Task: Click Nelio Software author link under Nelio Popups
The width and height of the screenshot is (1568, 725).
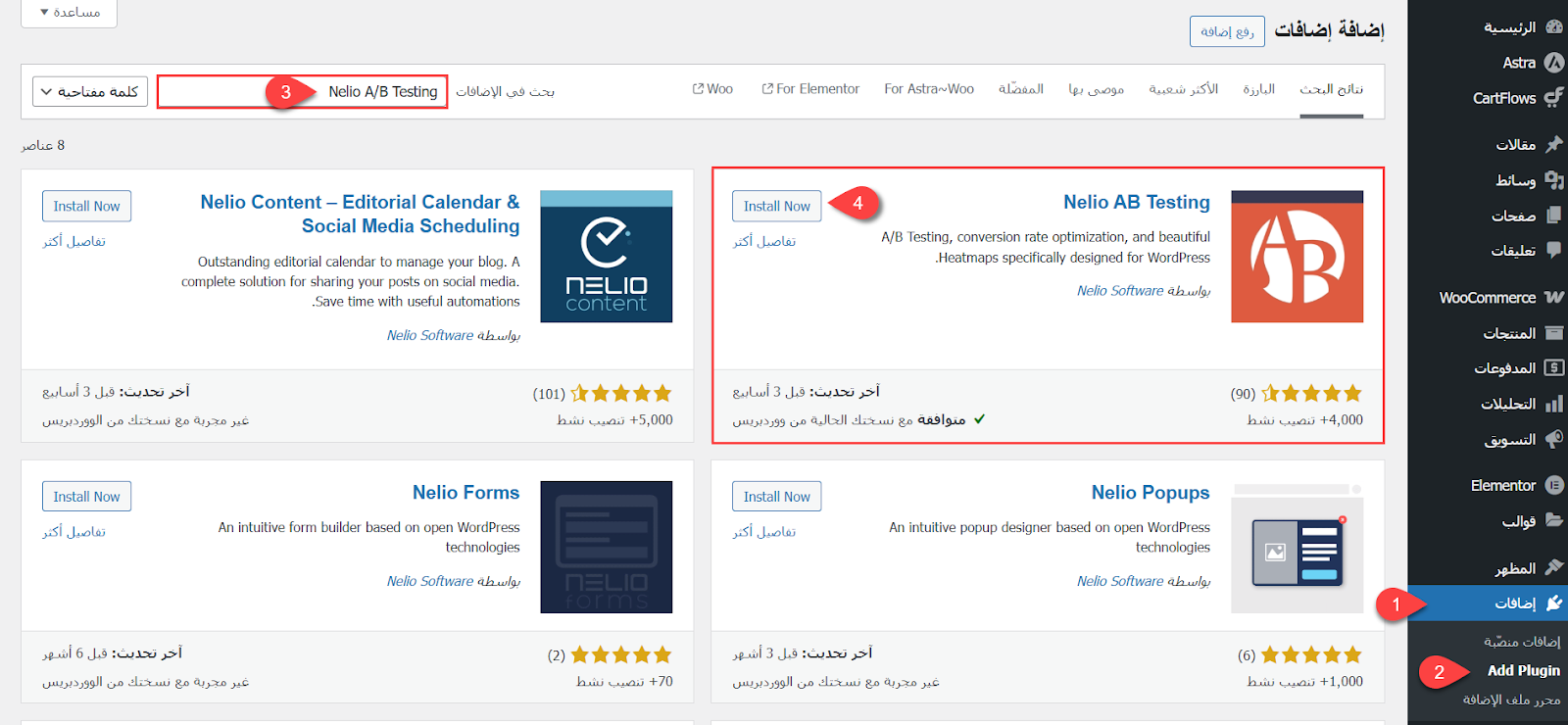Action: pyautogui.click(x=1120, y=581)
